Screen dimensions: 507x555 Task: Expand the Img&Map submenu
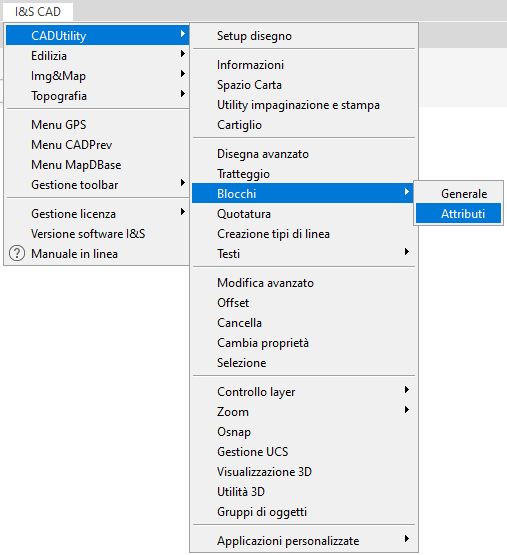click(x=97, y=75)
